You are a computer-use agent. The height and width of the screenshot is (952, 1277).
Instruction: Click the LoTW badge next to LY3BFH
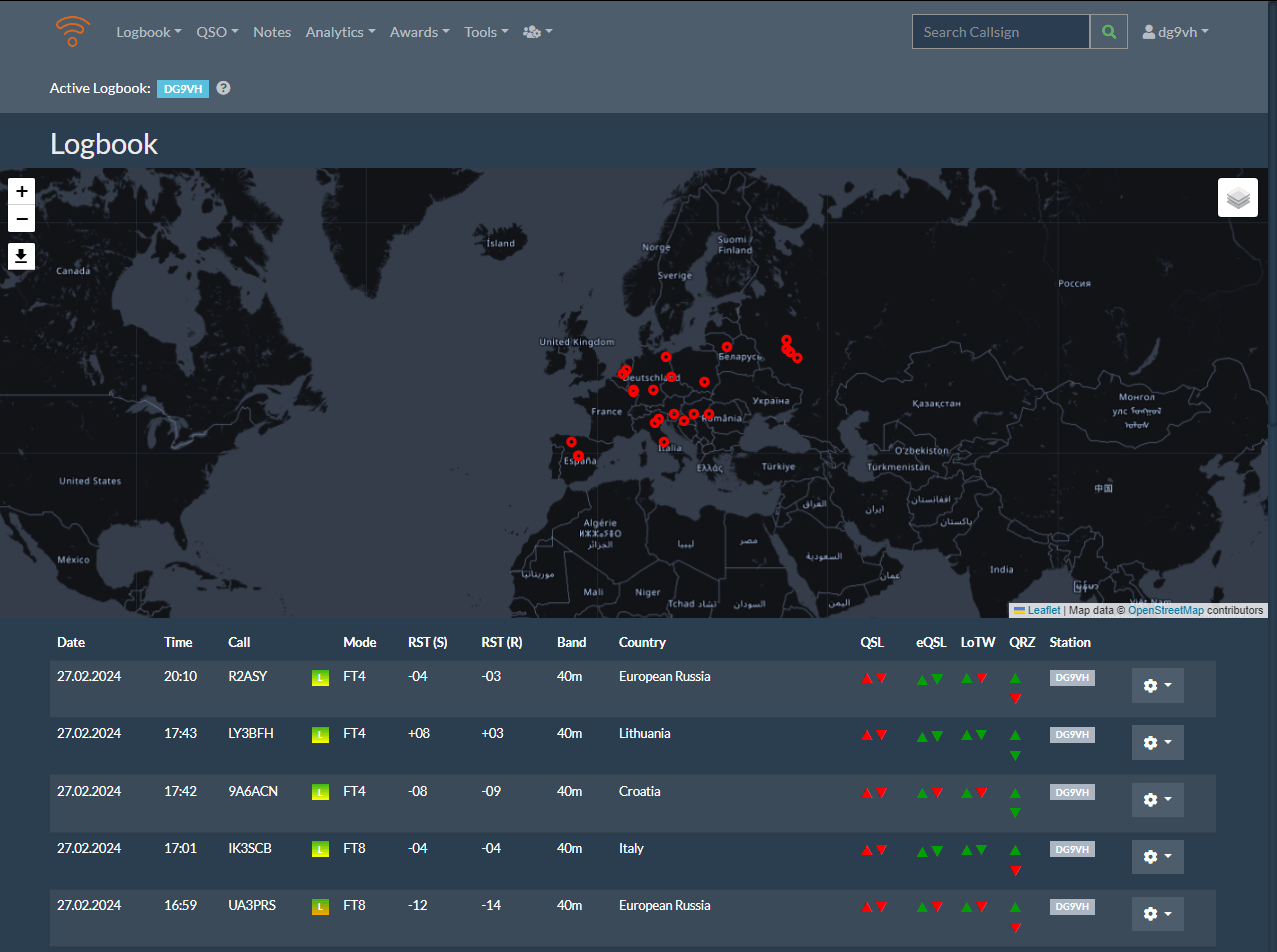click(x=320, y=735)
